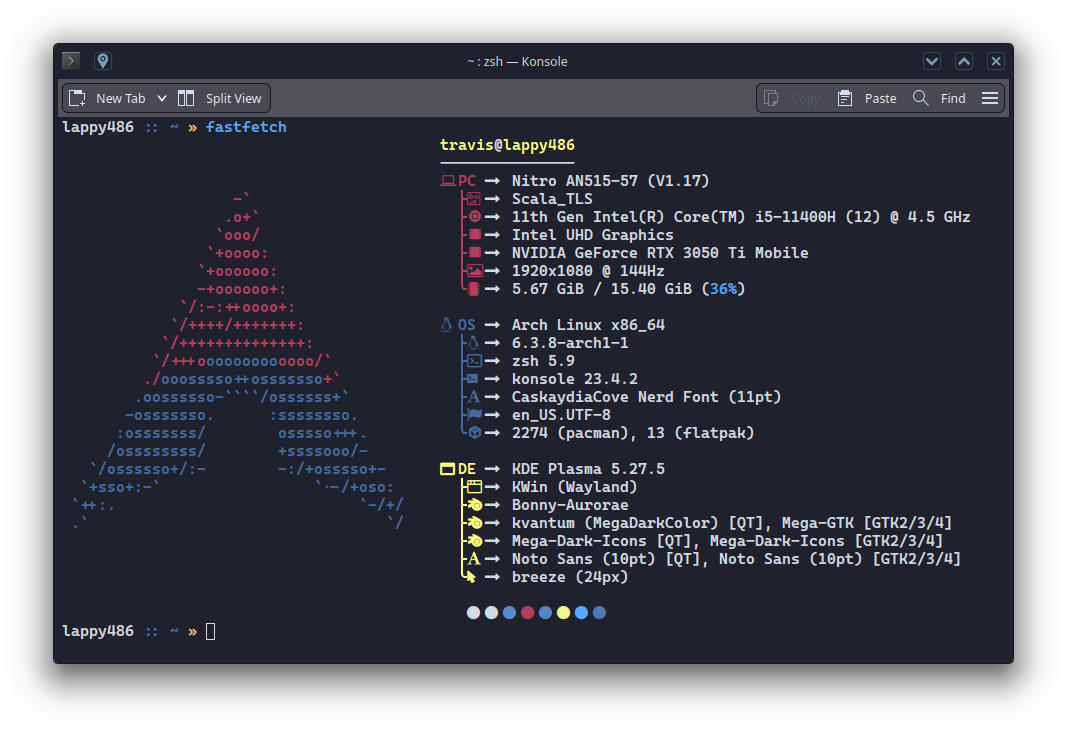
Task: Open the terminal app menu icon in the title bar
Action: 71,61
